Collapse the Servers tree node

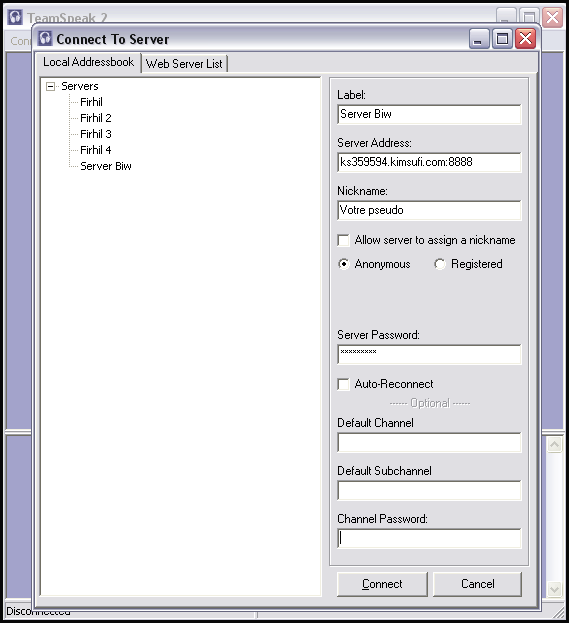click(x=50, y=86)
